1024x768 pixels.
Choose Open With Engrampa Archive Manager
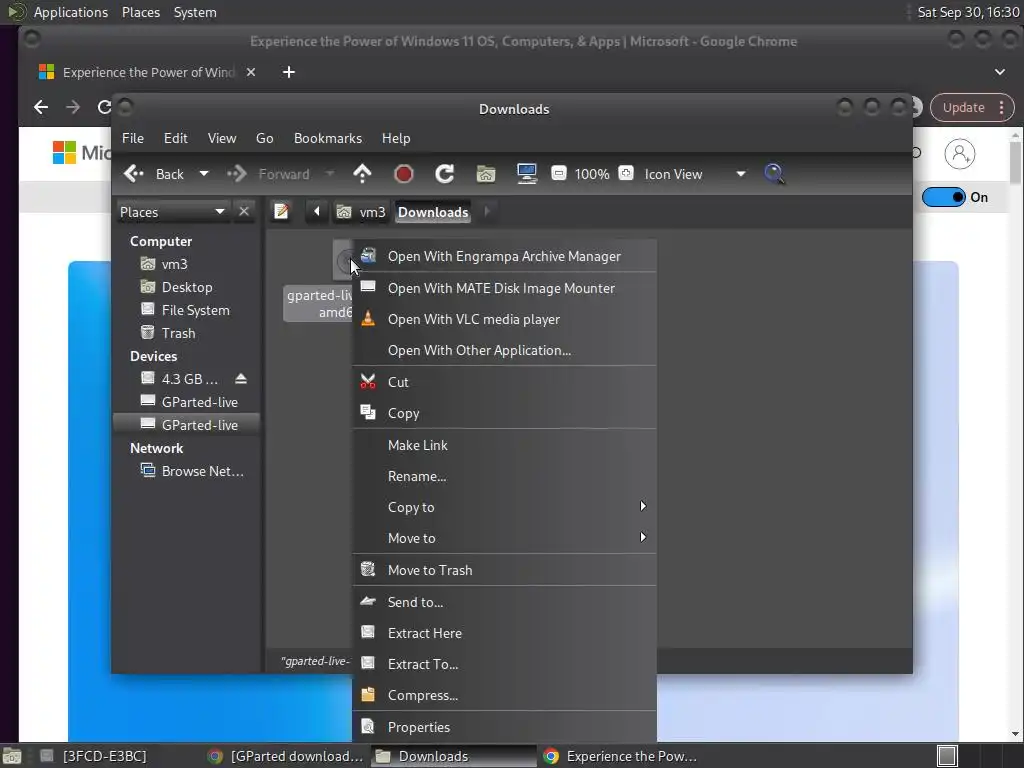(504, 256)
